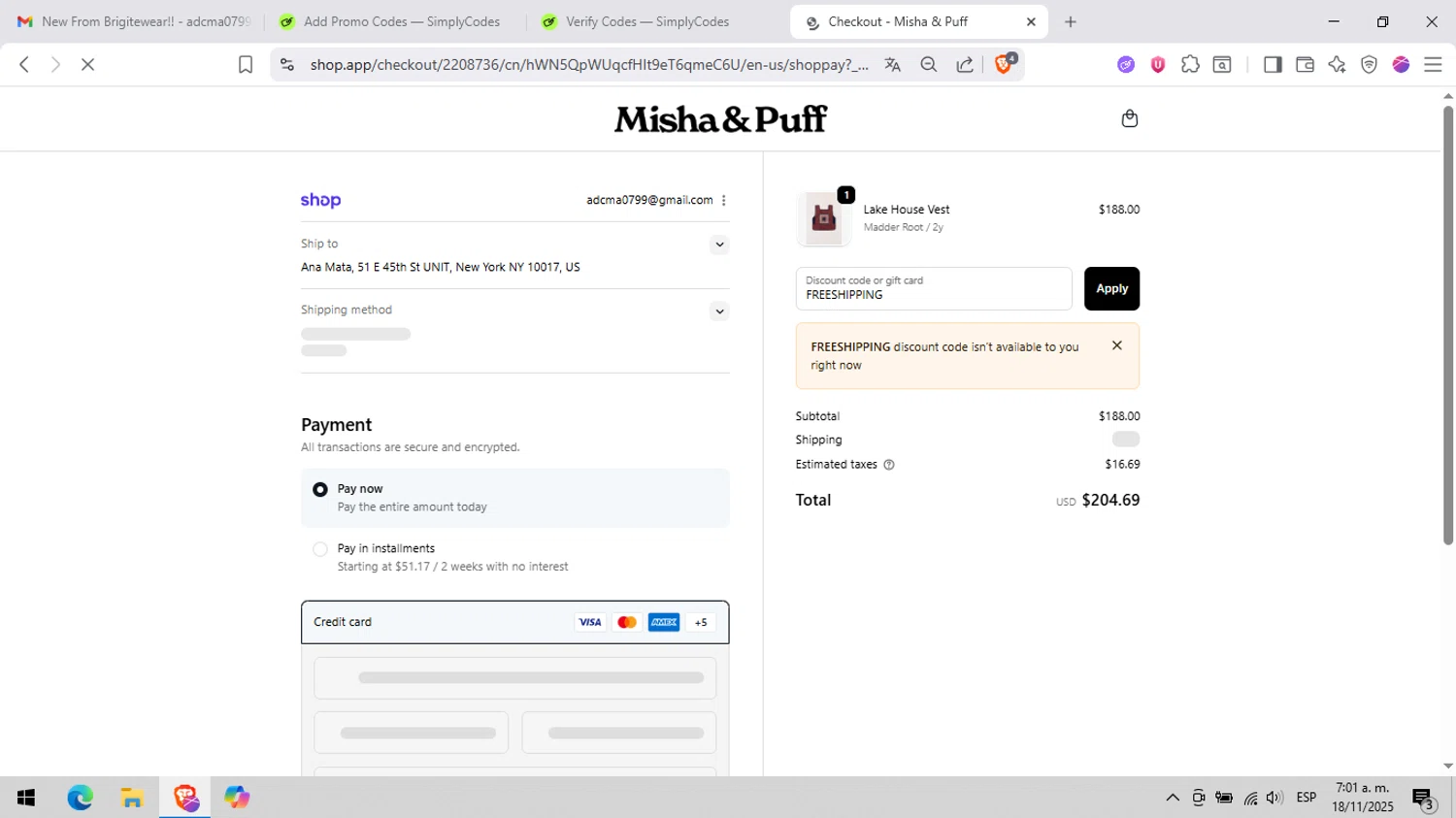
Task: Open the uBlock shield extension
Action: (1158, 64)
